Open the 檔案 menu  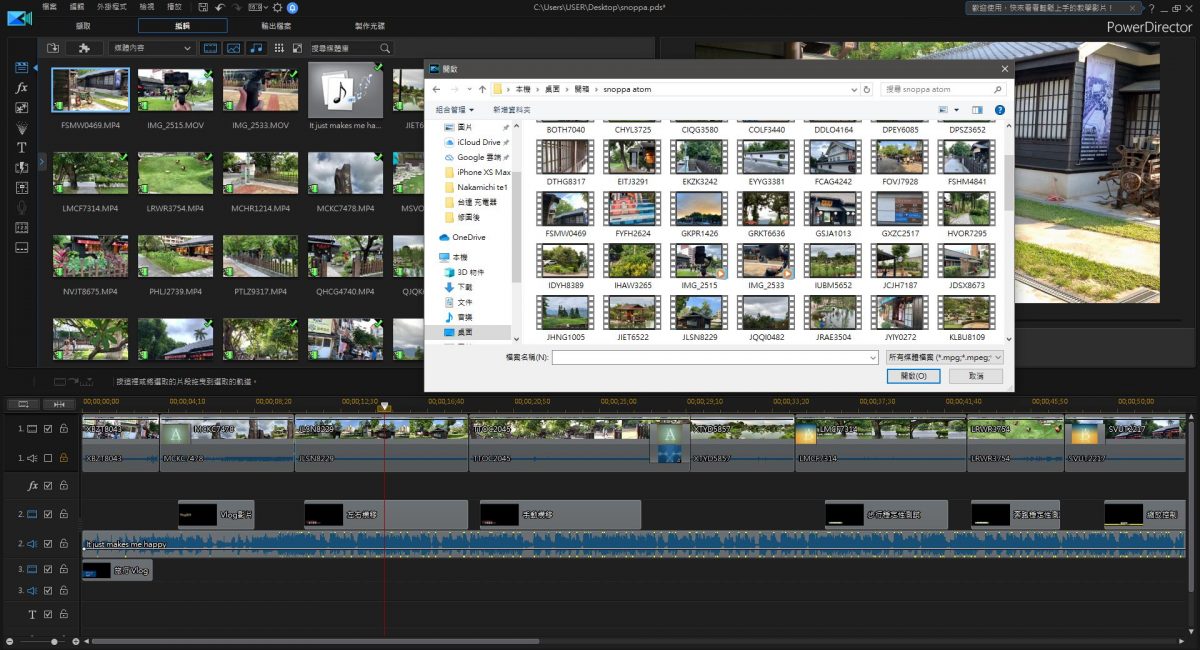pos(50,7)
